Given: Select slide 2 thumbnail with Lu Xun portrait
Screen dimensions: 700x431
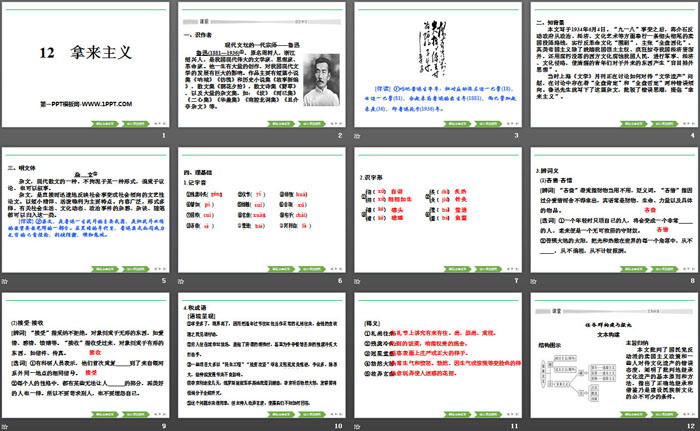Looking at the screenshot, I should pos(262,65).
